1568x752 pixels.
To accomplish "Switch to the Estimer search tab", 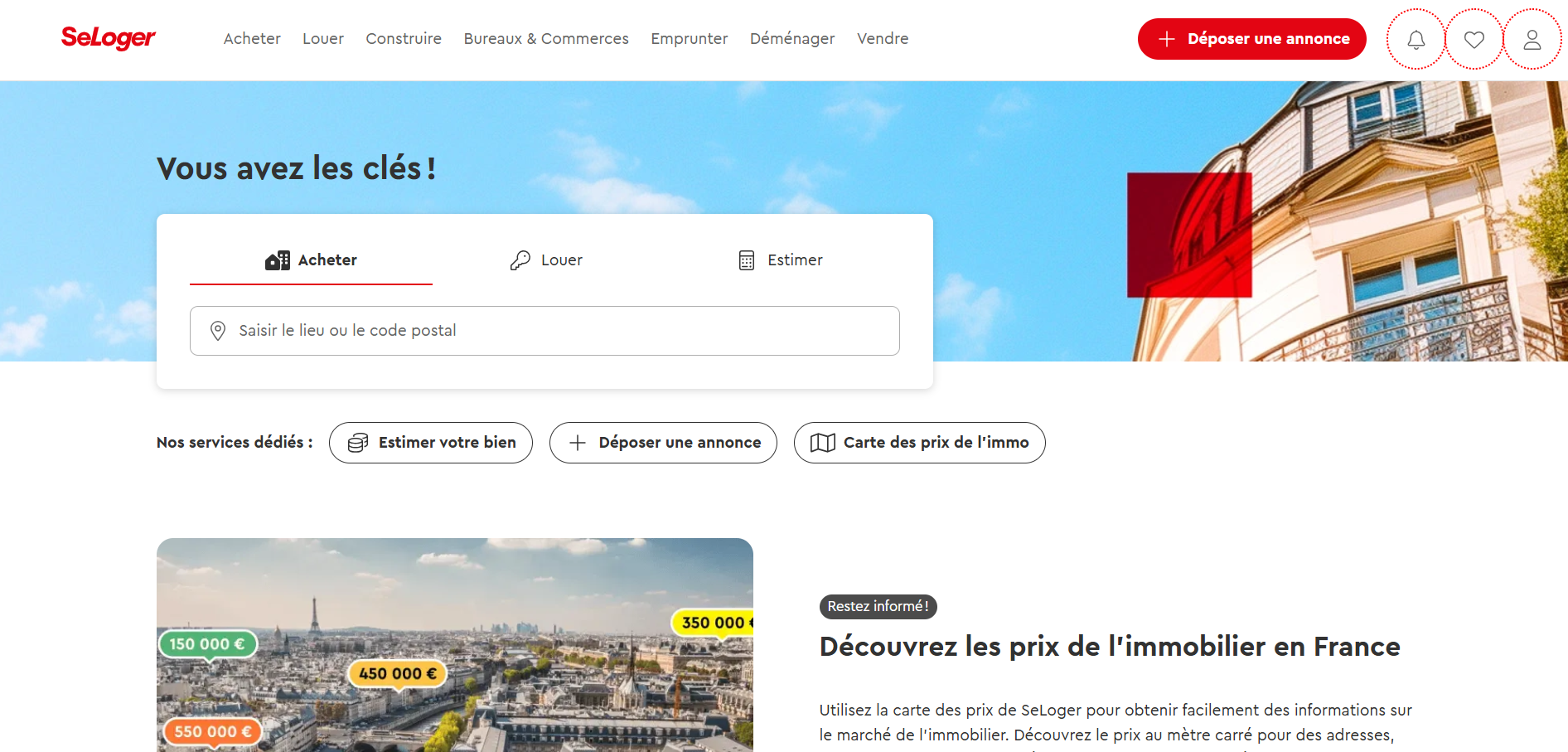I will tap(780, 260).
